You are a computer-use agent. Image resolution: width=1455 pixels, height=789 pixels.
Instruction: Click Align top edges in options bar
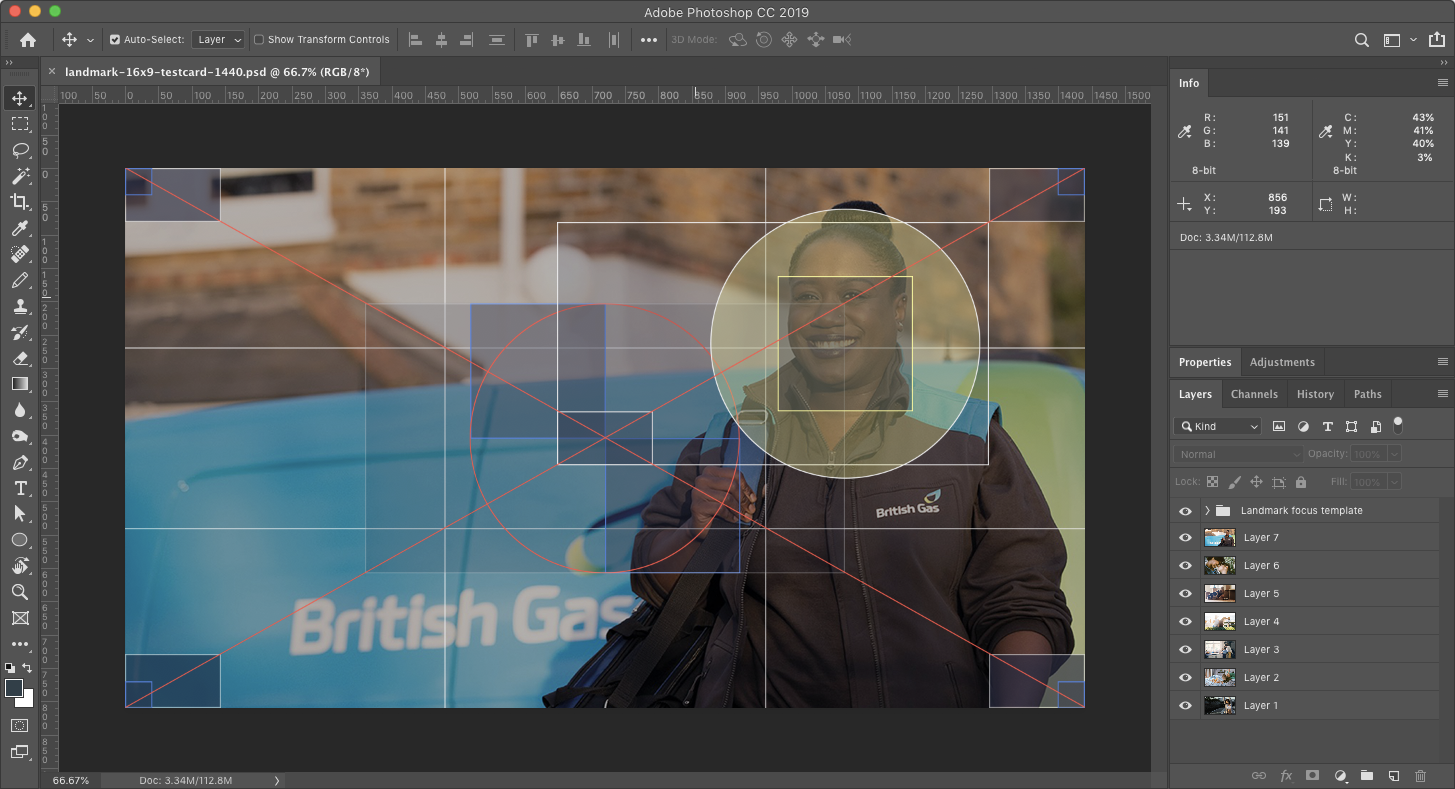[532, 40]
